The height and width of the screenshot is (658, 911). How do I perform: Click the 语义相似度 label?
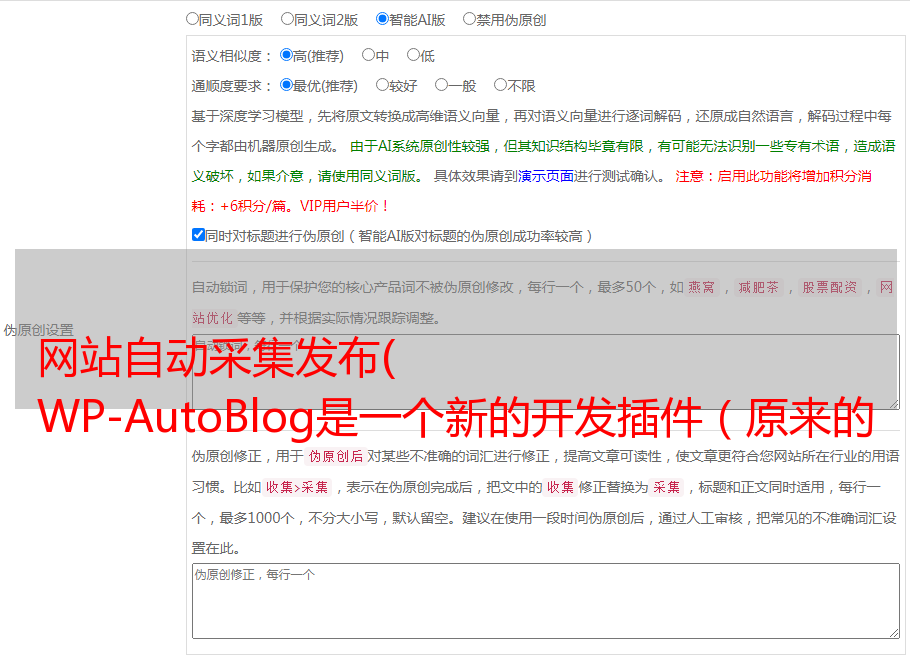(x=227, y=56)
